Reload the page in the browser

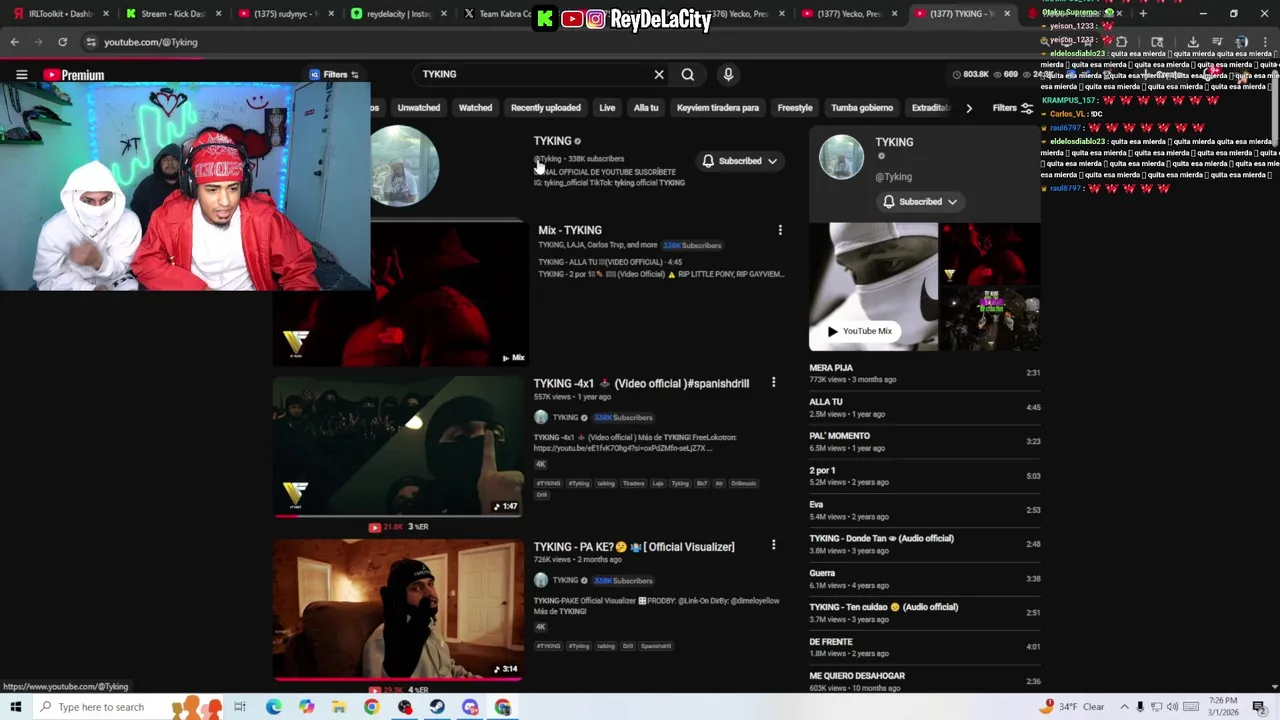62,42
